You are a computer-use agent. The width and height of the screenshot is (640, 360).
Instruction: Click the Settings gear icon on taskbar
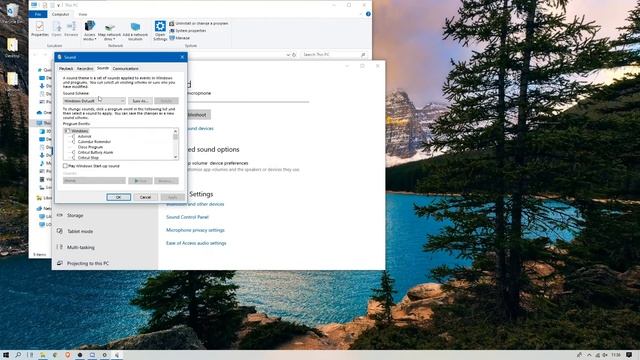[104, 355]
